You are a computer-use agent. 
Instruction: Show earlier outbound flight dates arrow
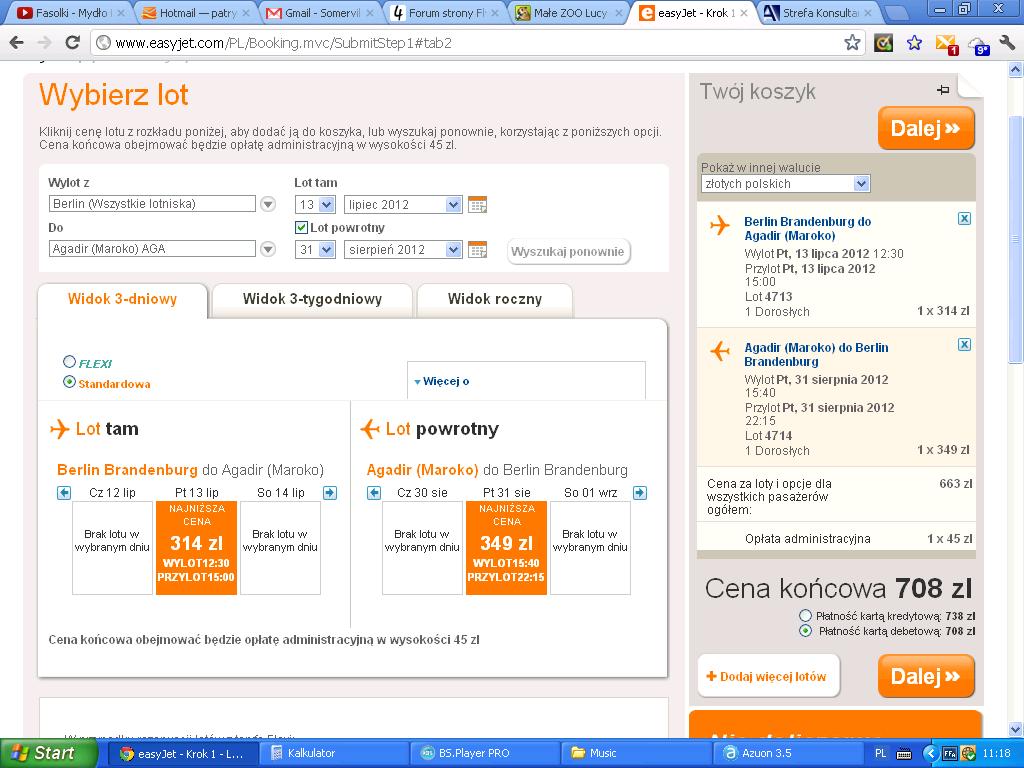click(64, 493)
